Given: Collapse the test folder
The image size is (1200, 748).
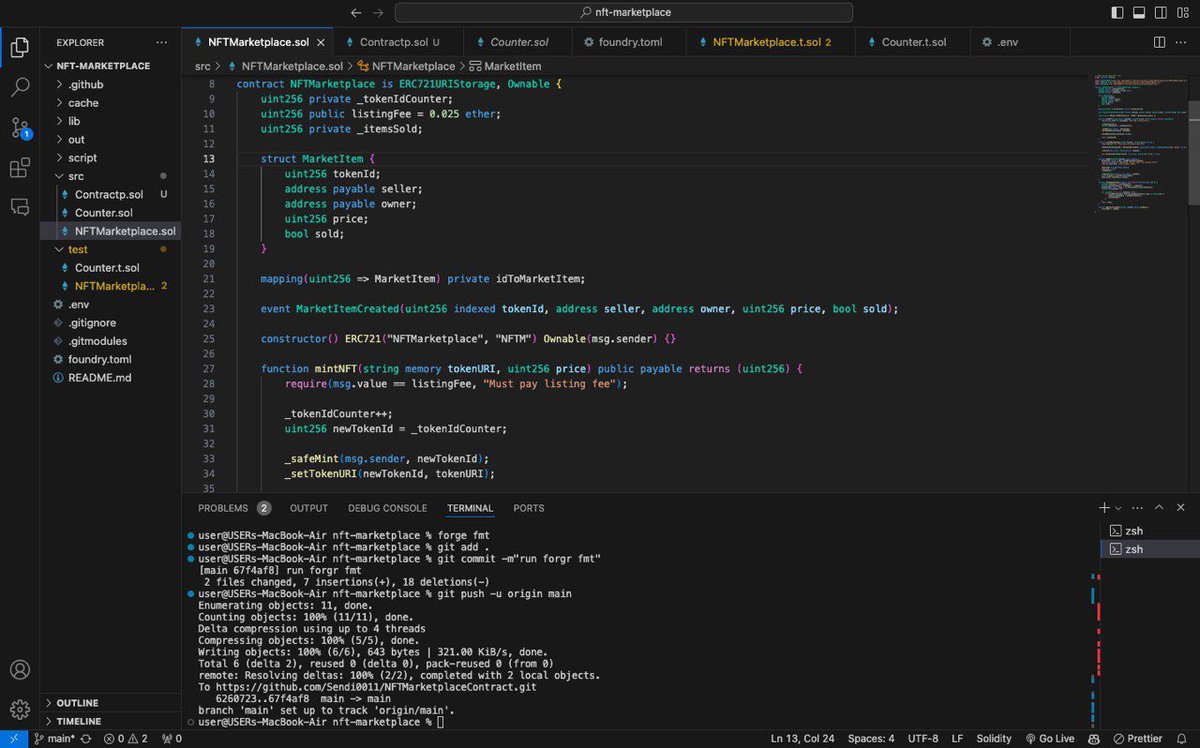Looking at the screenshot, I should tap(77, 249).
